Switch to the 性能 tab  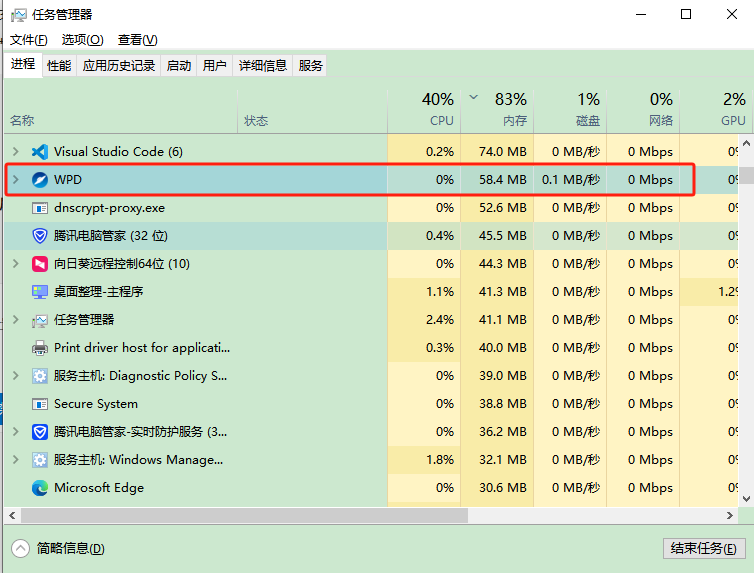click(59, 65)
